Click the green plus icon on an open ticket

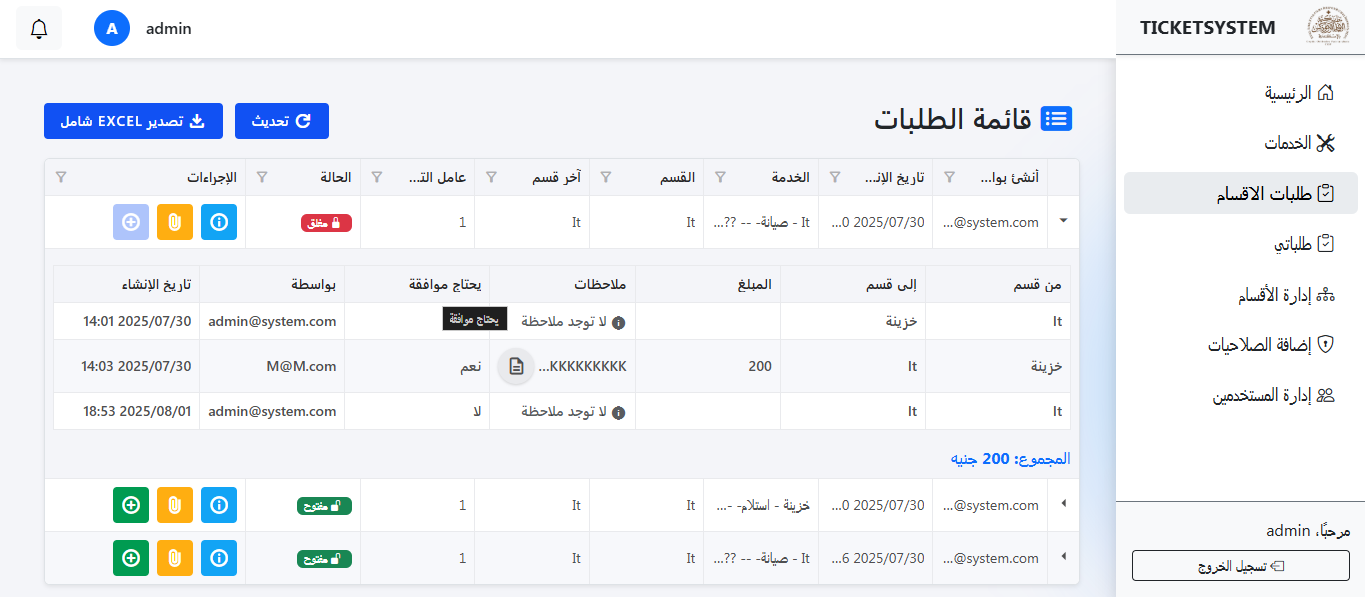pos(131,505)
